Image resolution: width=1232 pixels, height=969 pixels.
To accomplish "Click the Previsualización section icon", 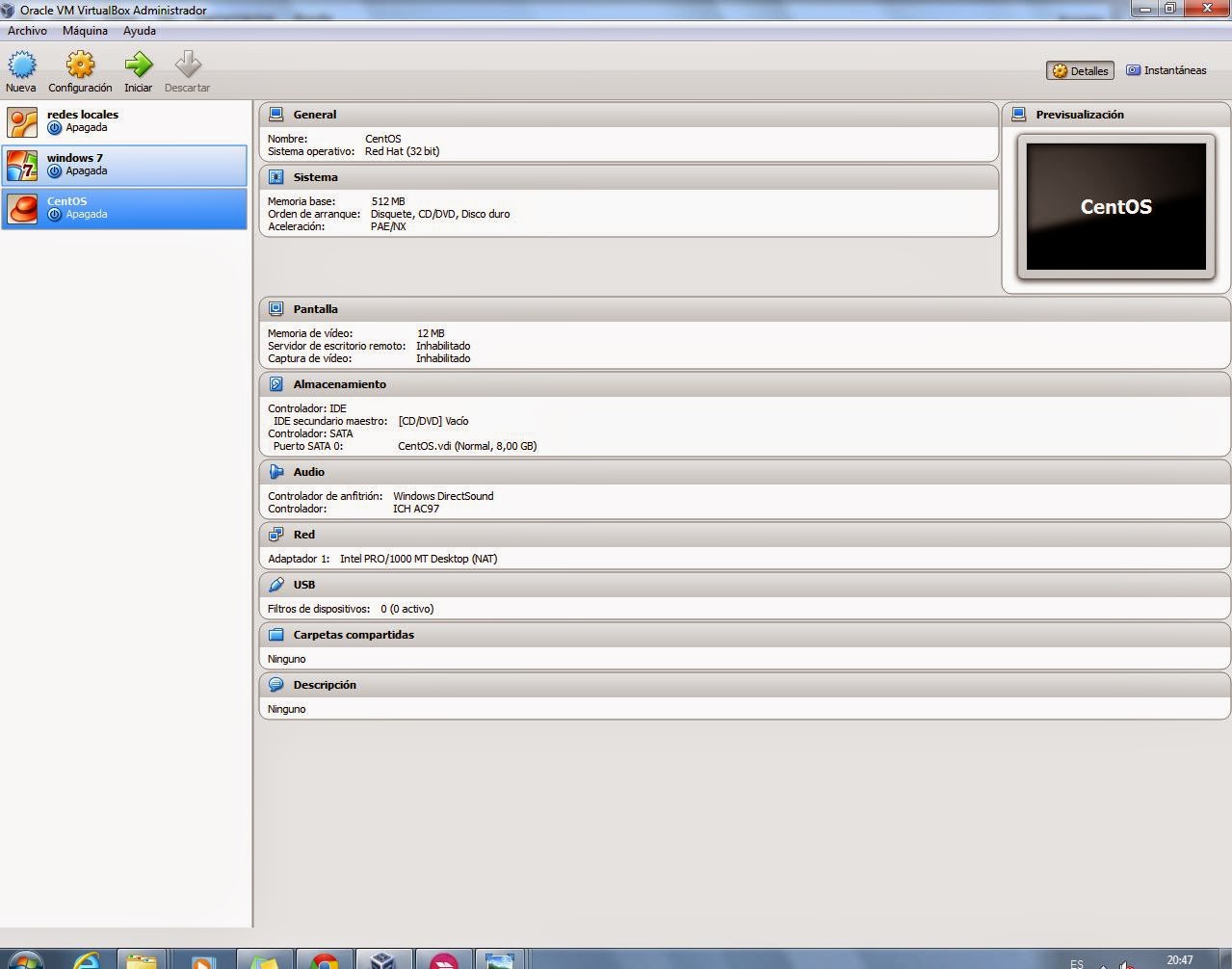I will (x=1019, y=115).
